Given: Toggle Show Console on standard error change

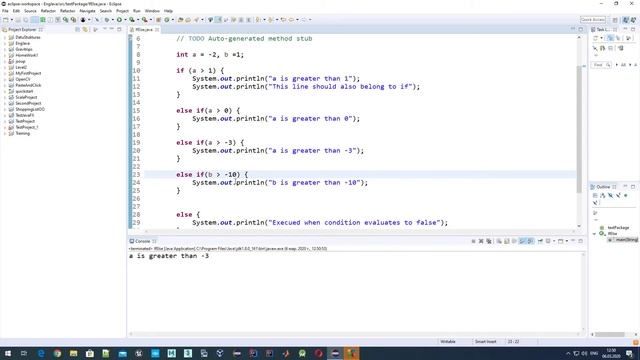Looking at the screenshot, I should [x=530, y=241].
